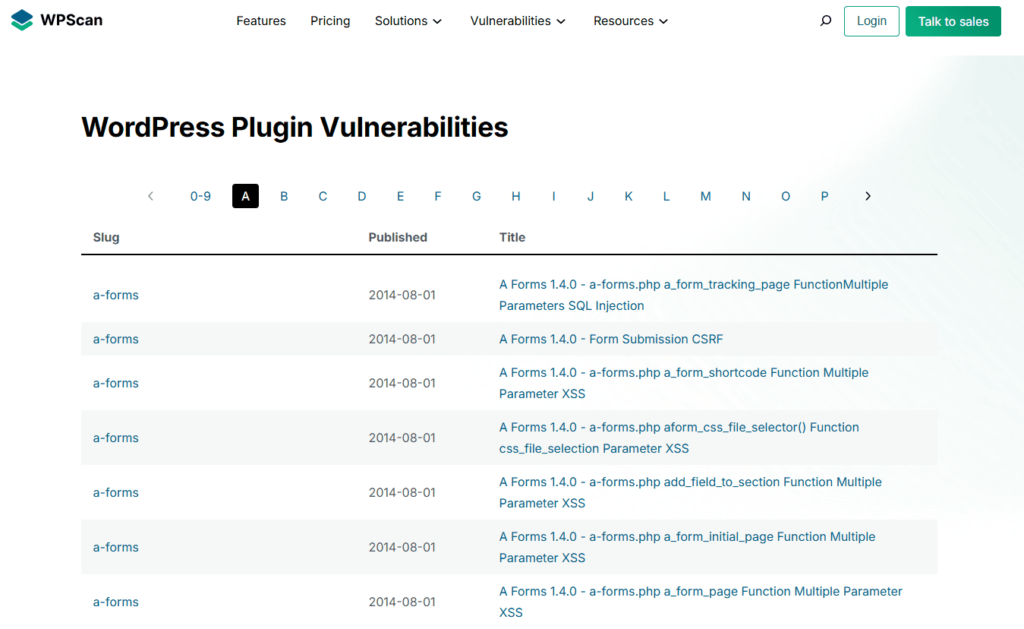Click the Published column header
Image resolution: width=1024 pixels, height=629 pixels.
click(x=398, y=237)
